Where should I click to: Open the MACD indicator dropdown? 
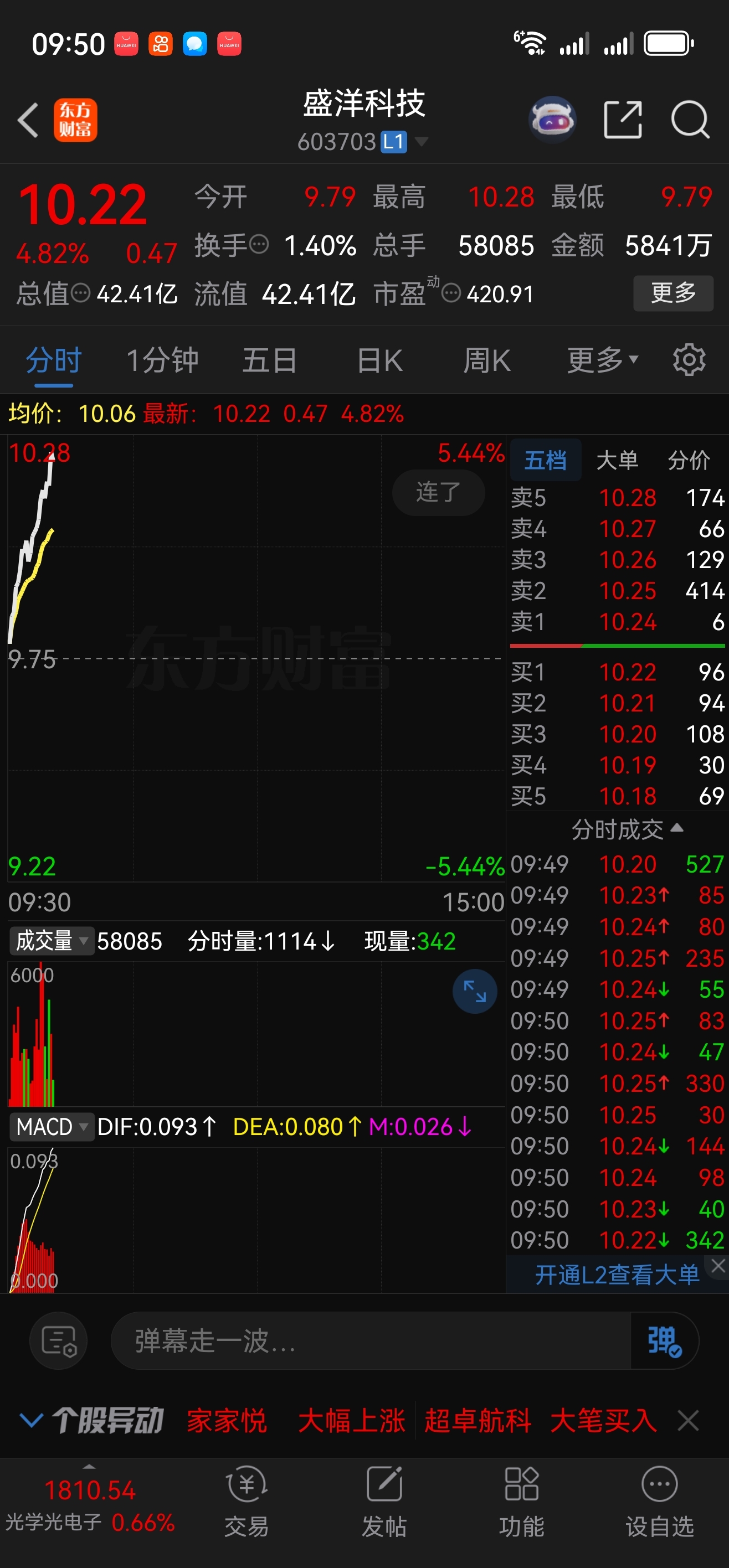tap(53, 1127)
